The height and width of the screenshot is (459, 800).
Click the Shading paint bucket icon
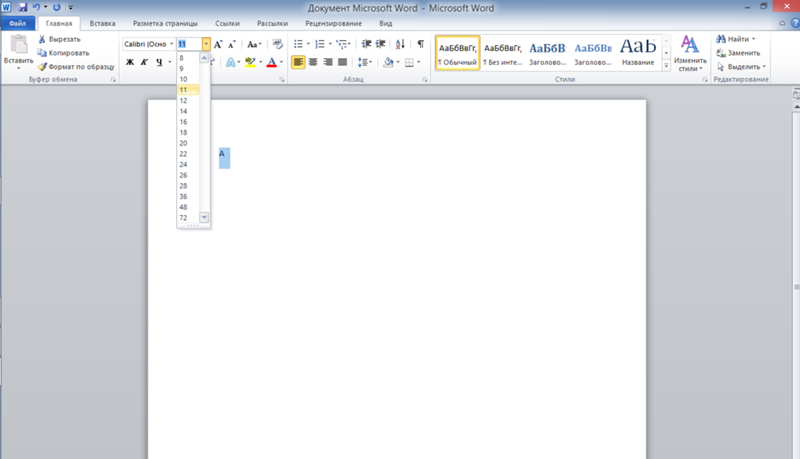coord(388,62)
